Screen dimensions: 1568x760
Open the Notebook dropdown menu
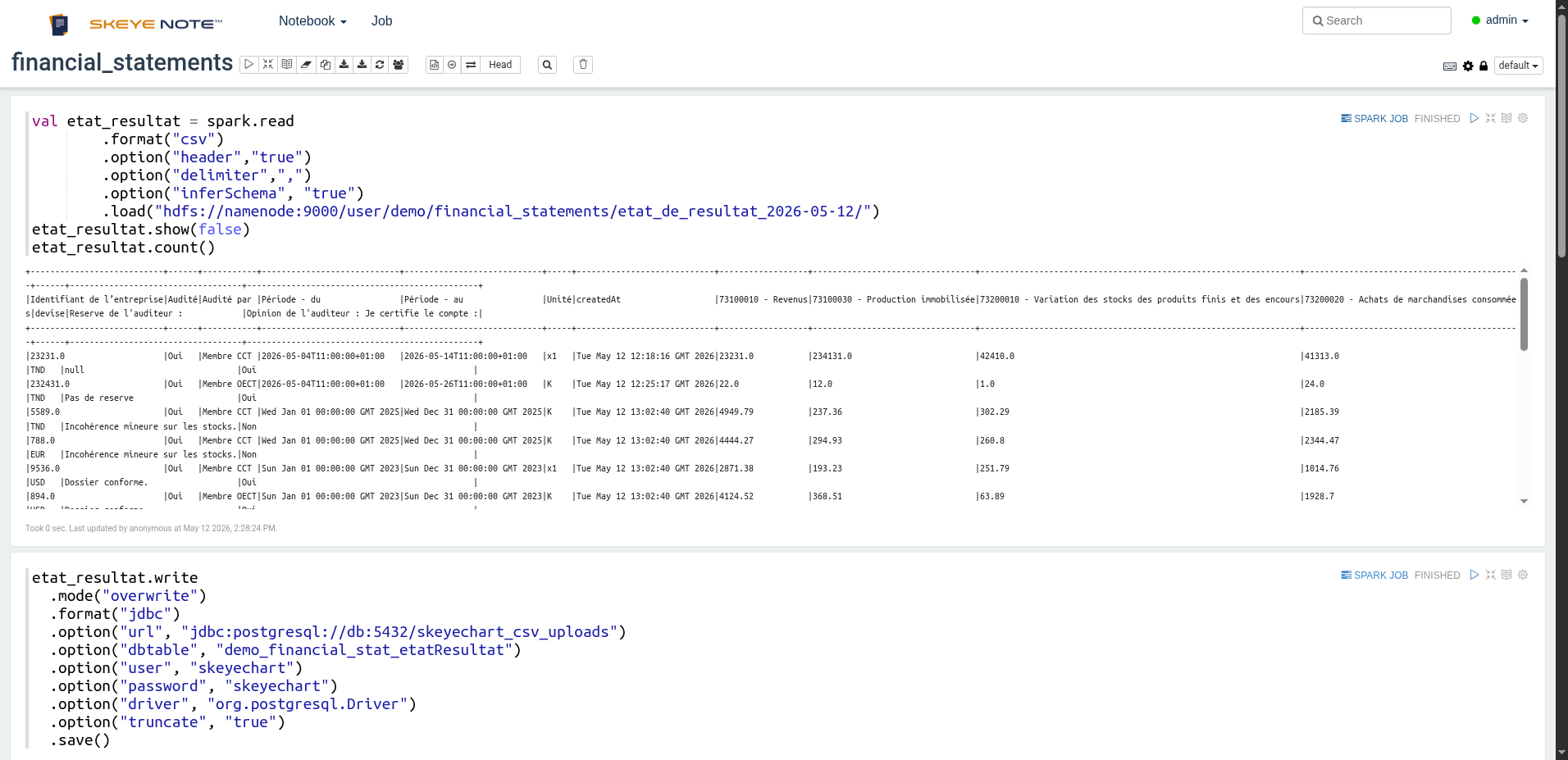click(312, 21)
